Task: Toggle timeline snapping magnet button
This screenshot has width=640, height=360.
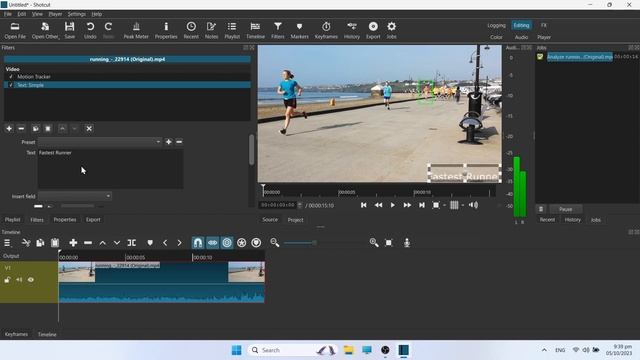Action: click(198, 243)
